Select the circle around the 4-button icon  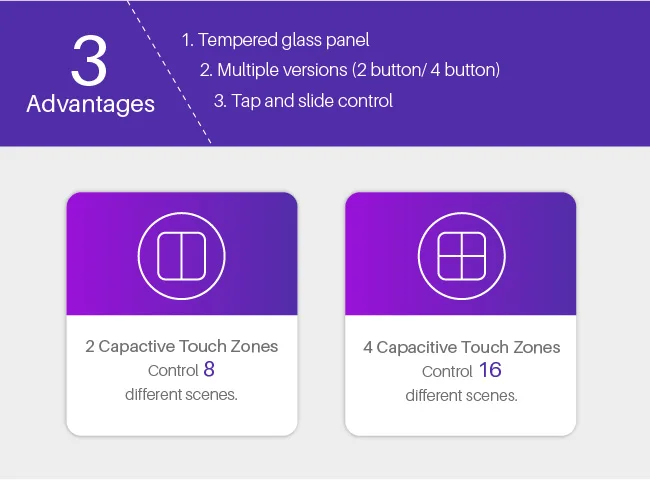pyautogui.click(x=462, y=256)
